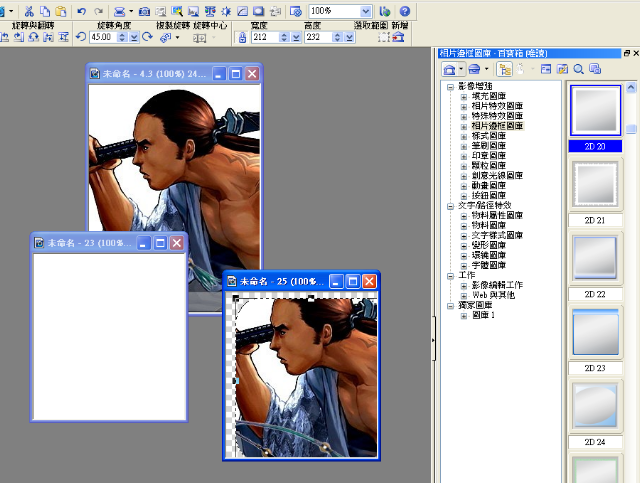Select 變形圖庫 in gallery tree

(x=489, y=245)
